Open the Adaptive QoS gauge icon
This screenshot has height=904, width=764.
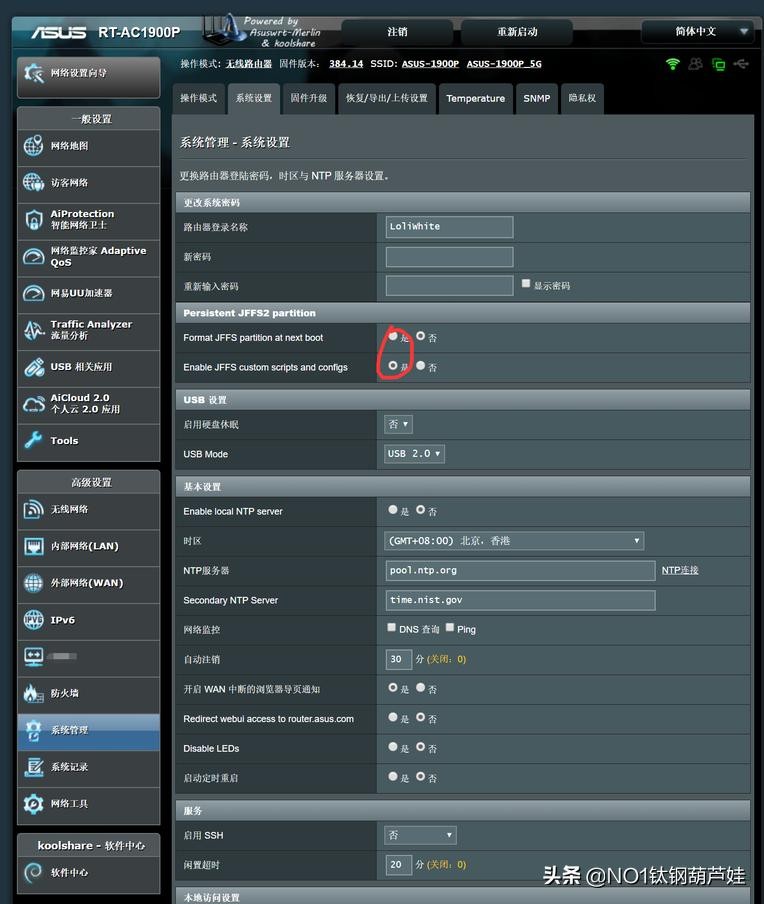tap(33, 256)
